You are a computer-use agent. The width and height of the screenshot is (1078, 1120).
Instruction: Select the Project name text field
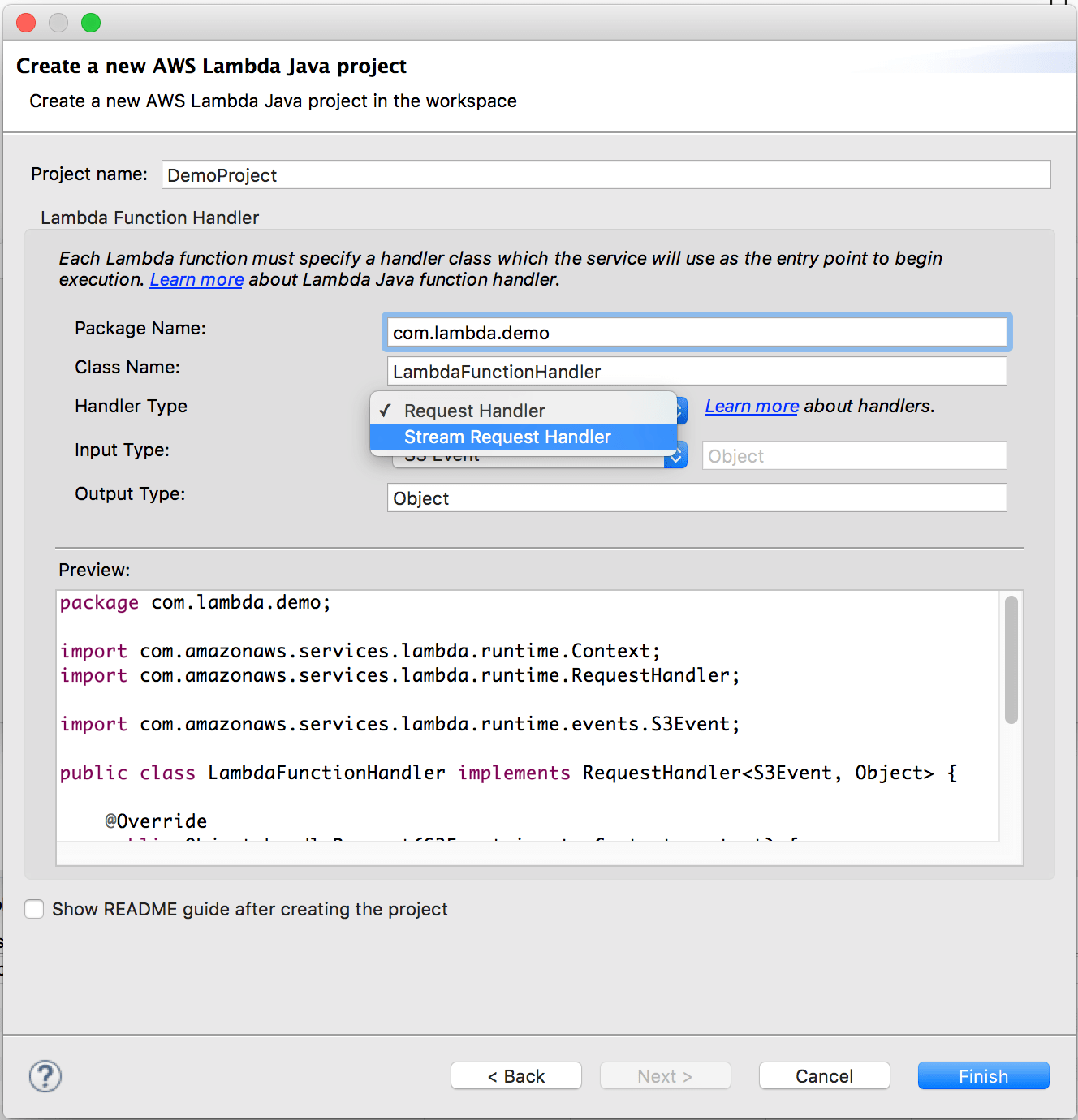pos(605,174)
